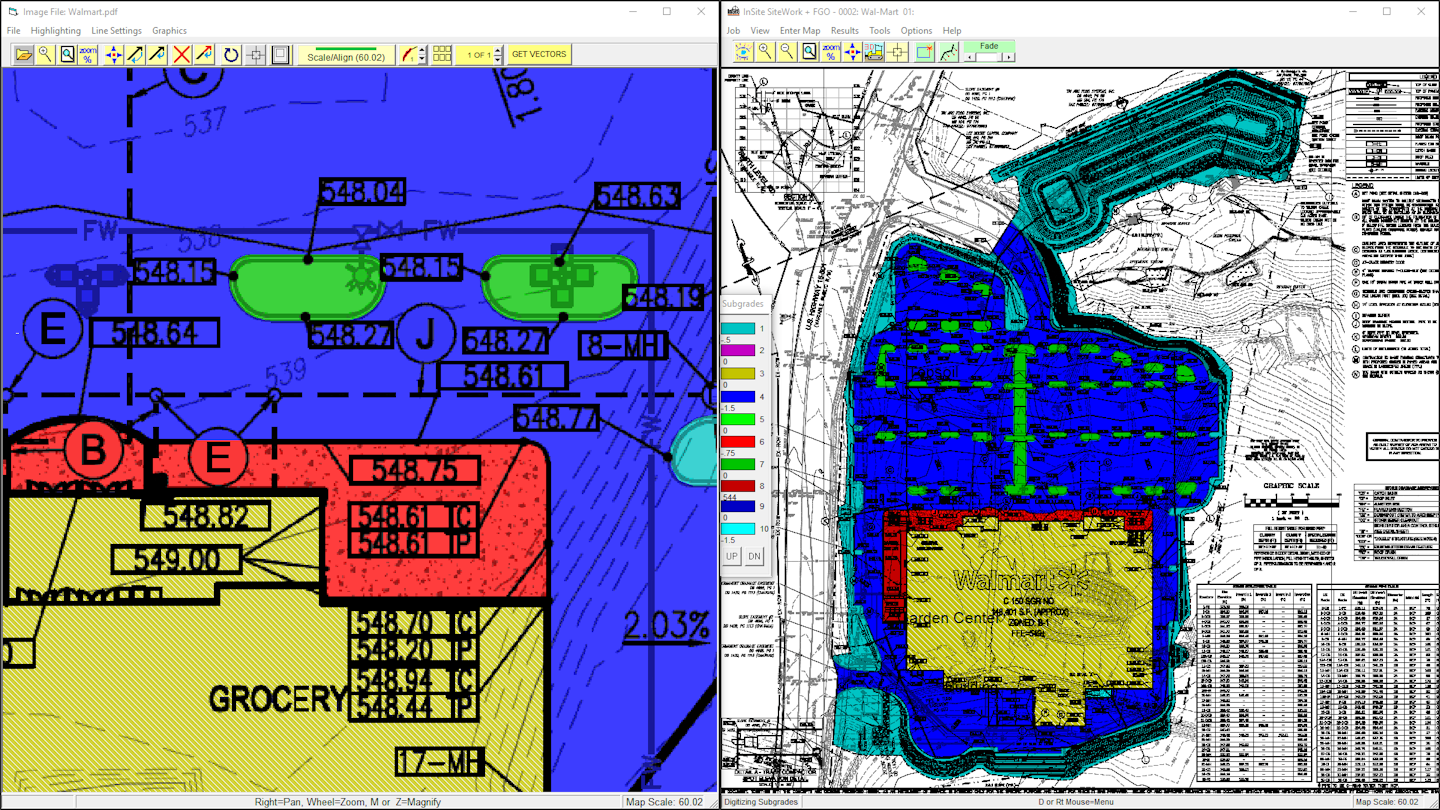Open the Job menu in InSite
Image resolution: width=1440 pixels, height=810 pixels.
[x=733, y=31]
